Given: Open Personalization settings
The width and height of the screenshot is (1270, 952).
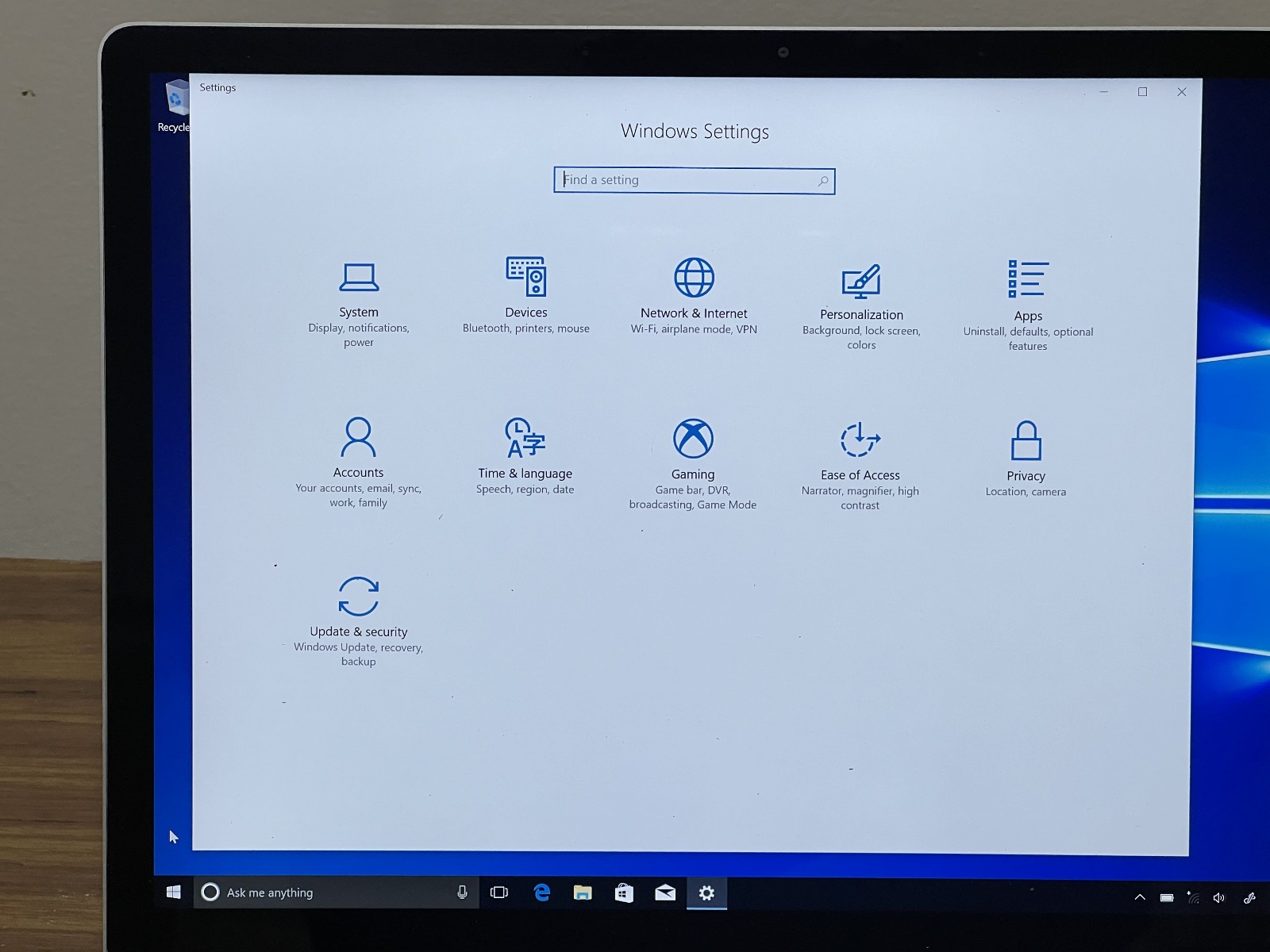Looking at the screenshot, I should [861, 306].
